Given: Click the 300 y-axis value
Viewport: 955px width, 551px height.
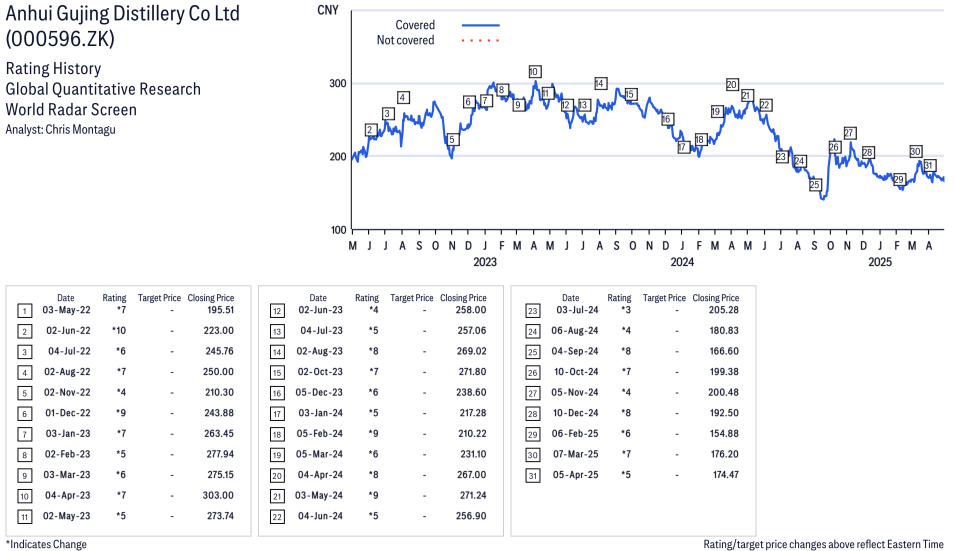Looking at the screenshot, I should coord(338,83).
